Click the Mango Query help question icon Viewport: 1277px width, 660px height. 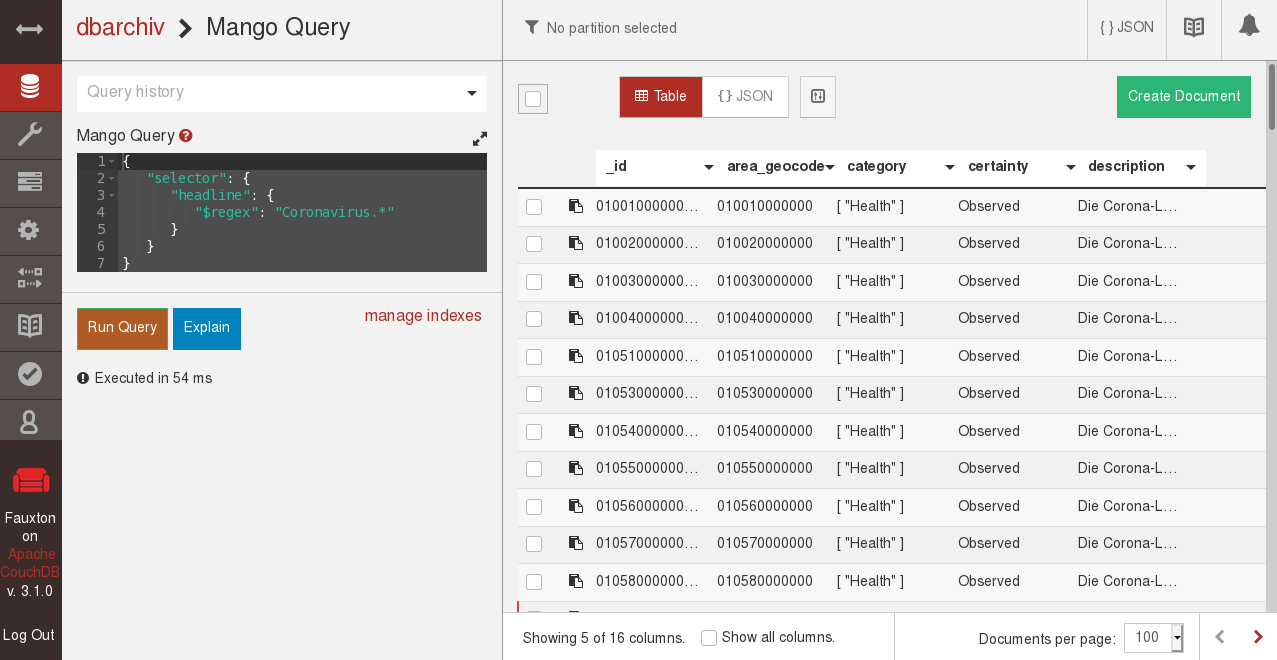coord(186,136)
